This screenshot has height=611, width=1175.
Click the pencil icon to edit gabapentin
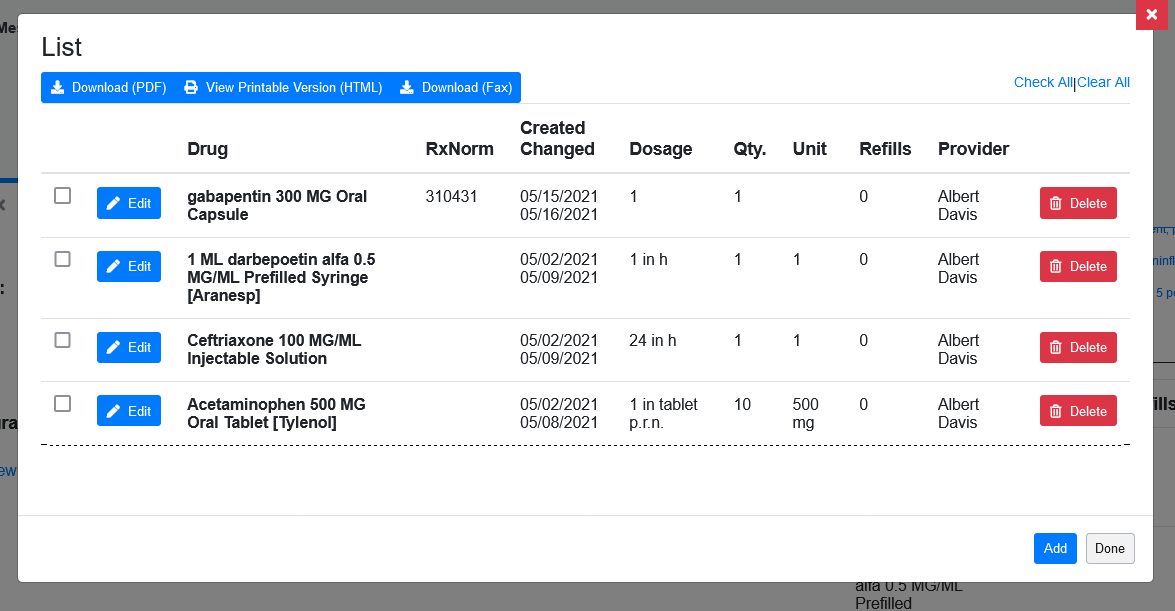coord(113,203)
